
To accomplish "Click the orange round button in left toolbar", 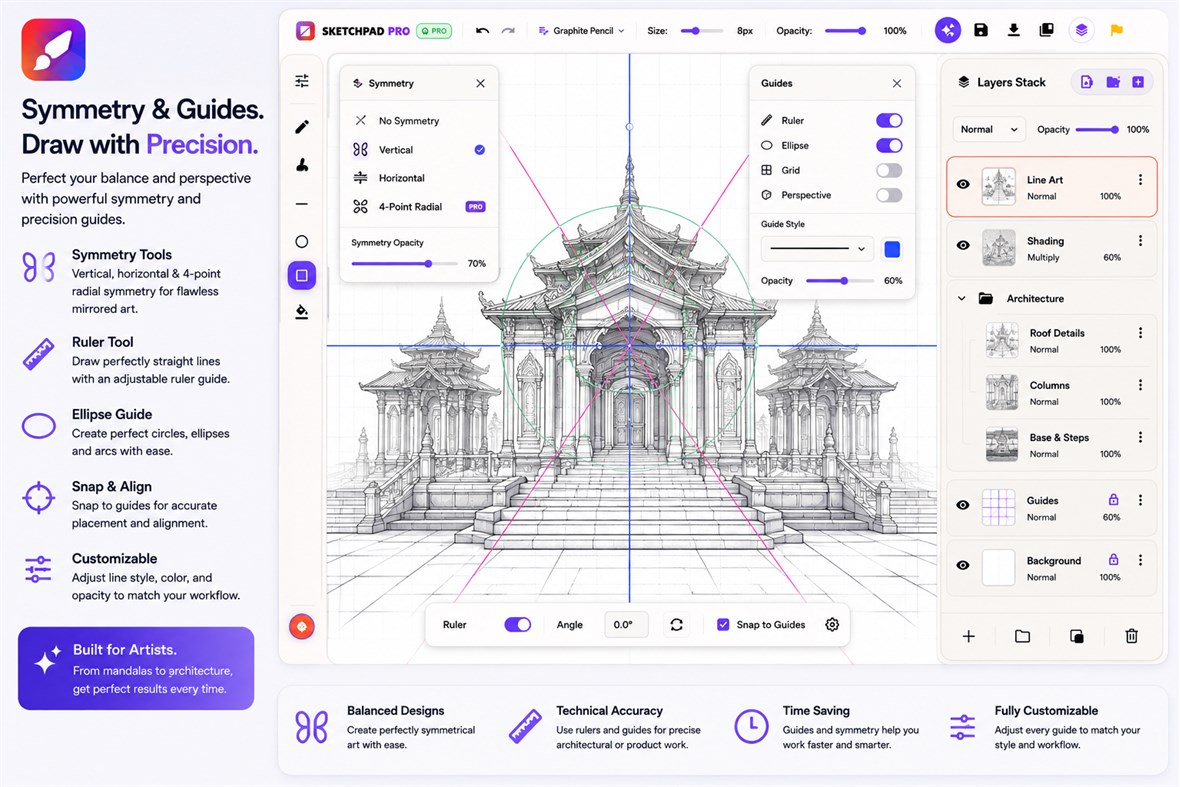I will tap(302, 626).
